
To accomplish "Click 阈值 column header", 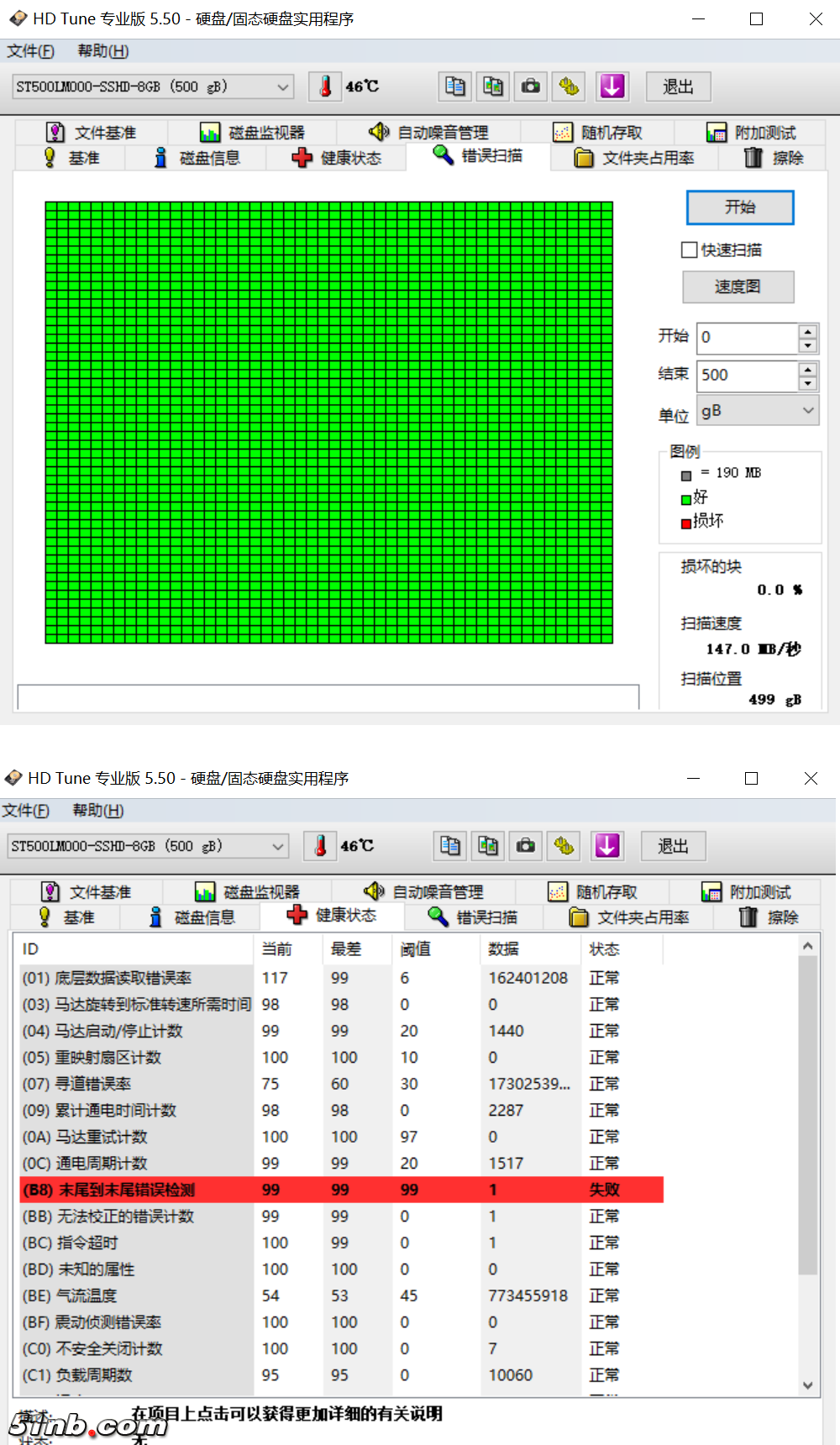I will [435, 949].
